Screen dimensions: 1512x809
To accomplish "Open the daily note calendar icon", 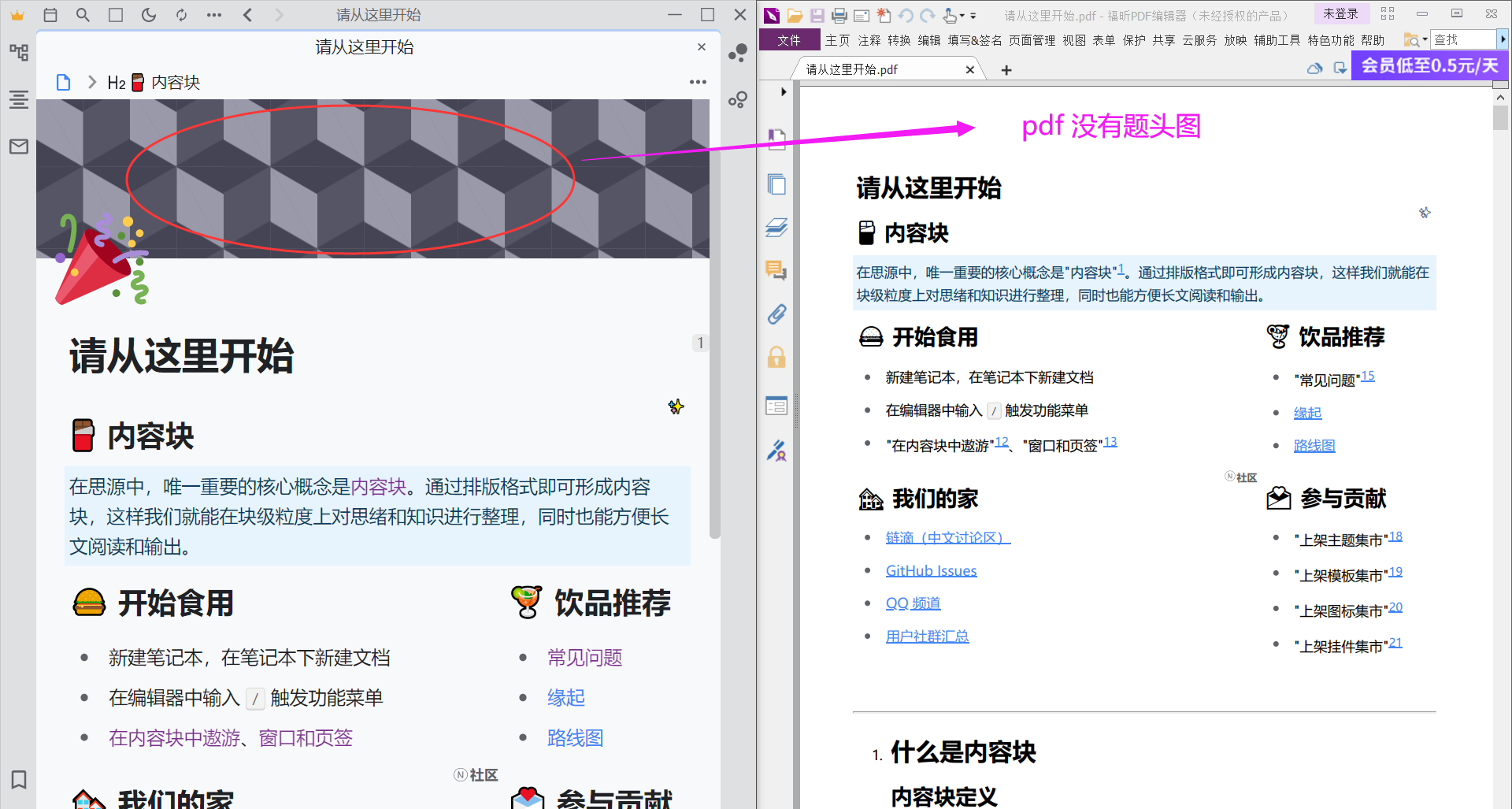I will (x=50, y=15).
